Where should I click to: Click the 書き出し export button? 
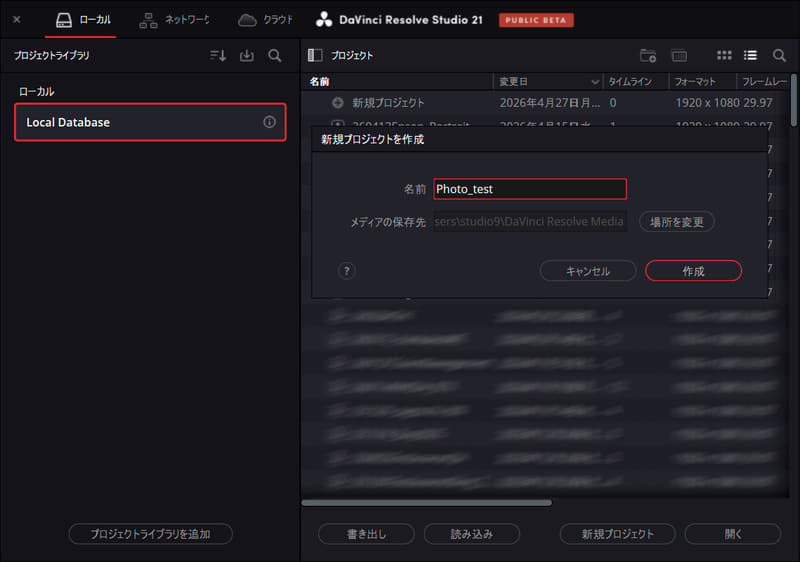point(366,534)
